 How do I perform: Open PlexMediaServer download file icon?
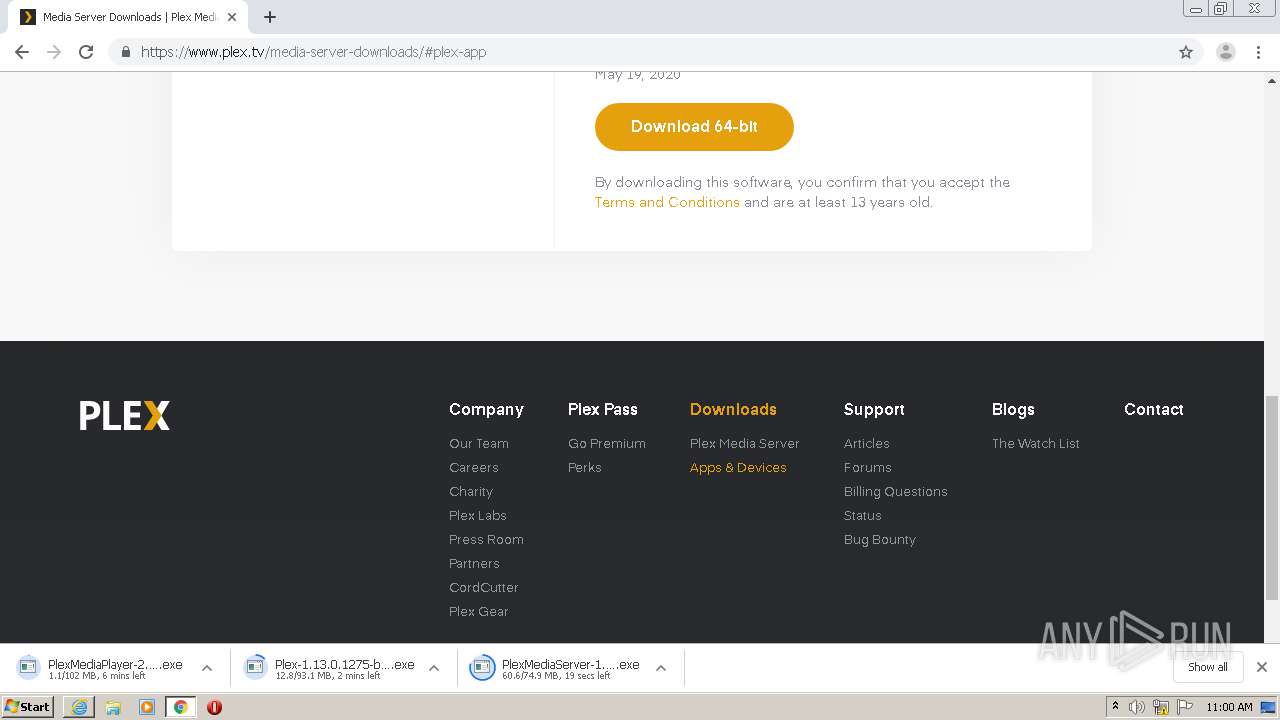[482, 667]
